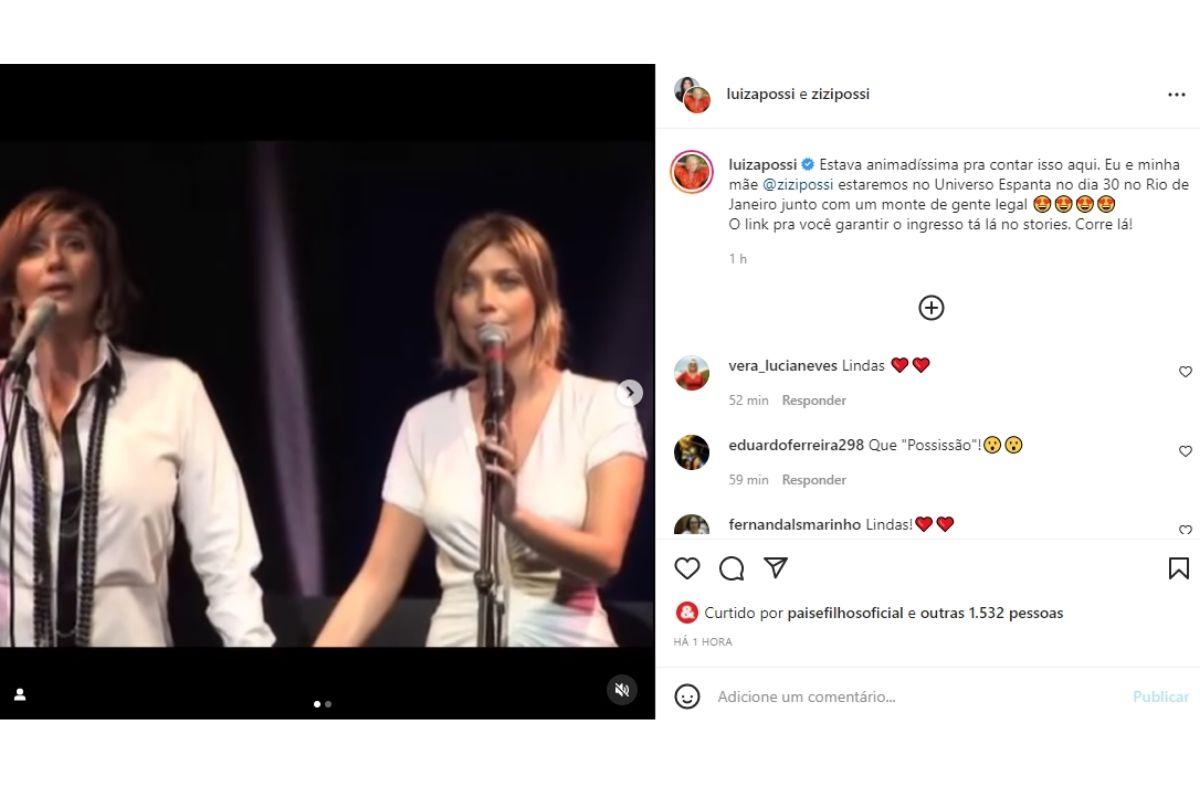Viewport: 1200px width, 800px height.
Task: Open comments with speech bubble icon
Action: click(x=731, y=568)
